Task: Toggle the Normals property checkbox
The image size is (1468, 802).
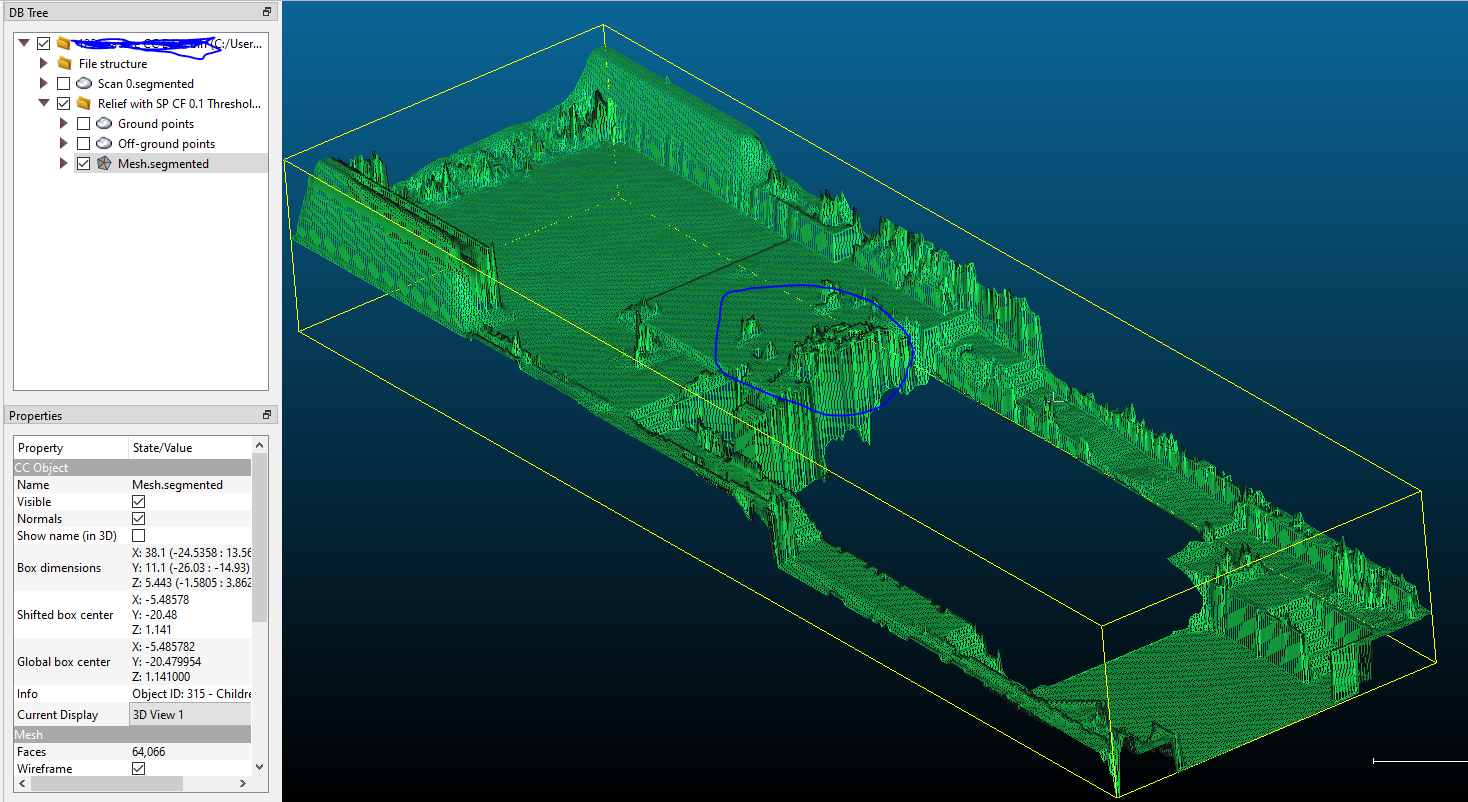Action: coord(139,519)
